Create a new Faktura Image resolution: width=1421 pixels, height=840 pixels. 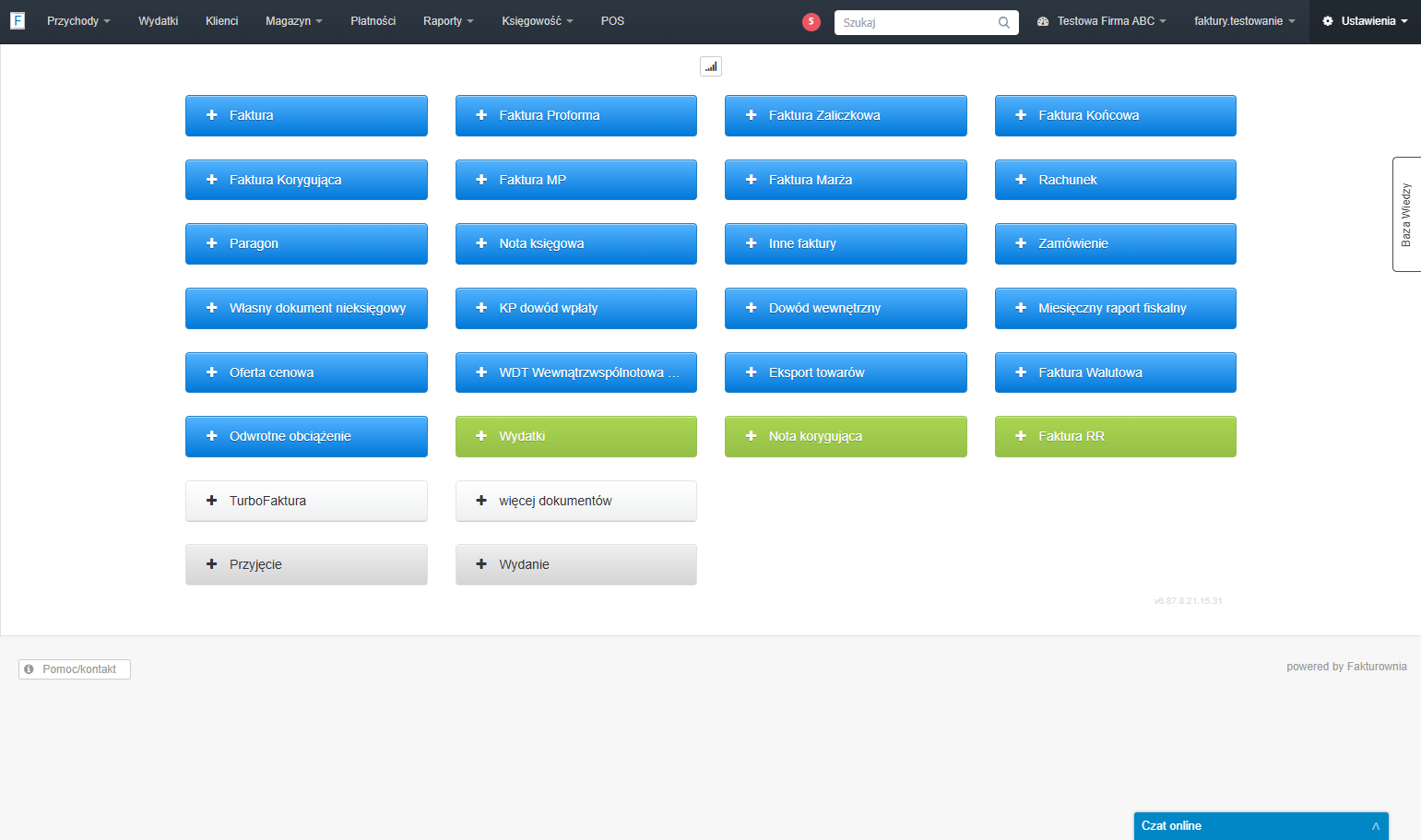(306, 115)
